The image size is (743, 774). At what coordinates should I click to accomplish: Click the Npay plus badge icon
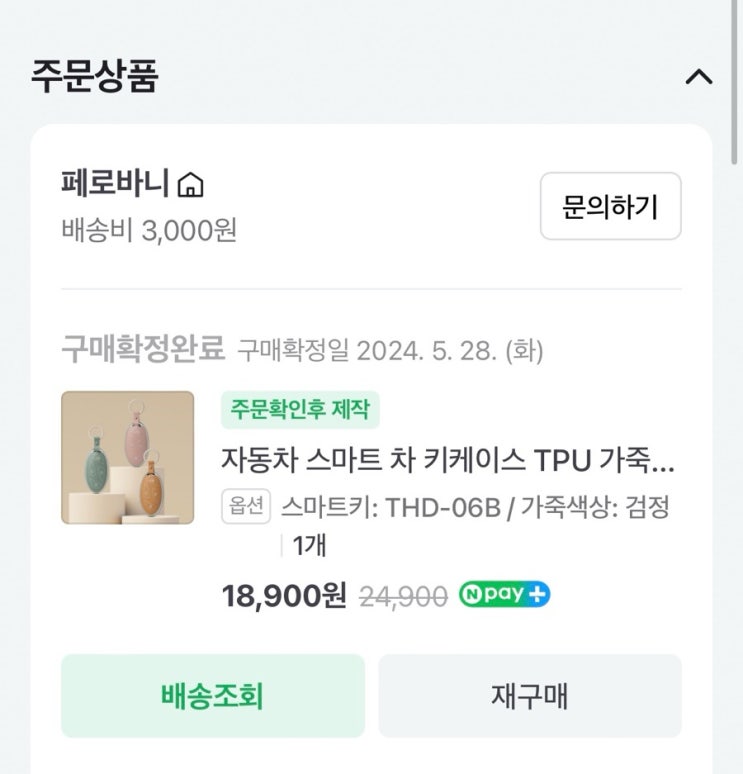(504, 595)
